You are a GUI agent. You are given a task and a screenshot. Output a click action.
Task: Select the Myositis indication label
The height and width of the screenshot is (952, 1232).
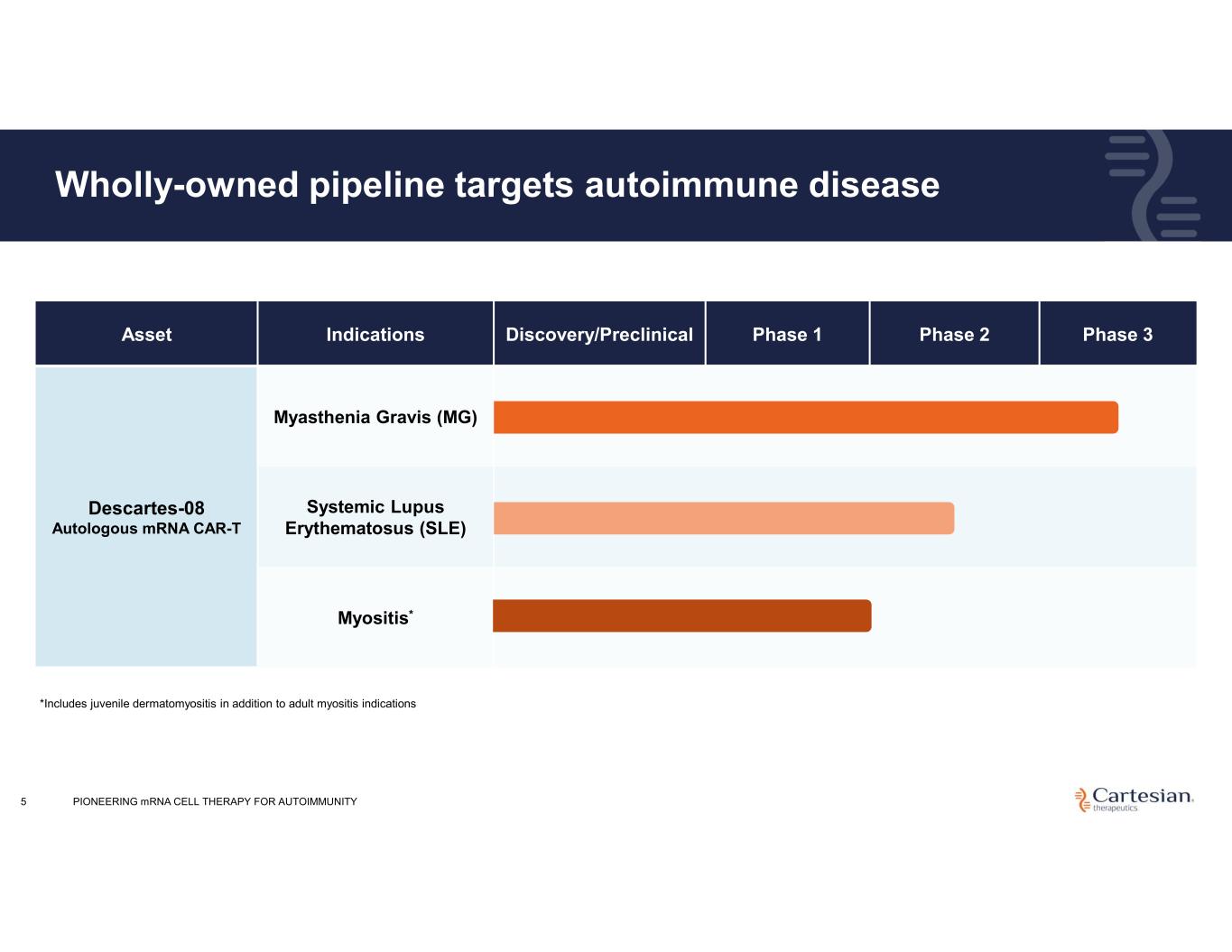point(374,618)
